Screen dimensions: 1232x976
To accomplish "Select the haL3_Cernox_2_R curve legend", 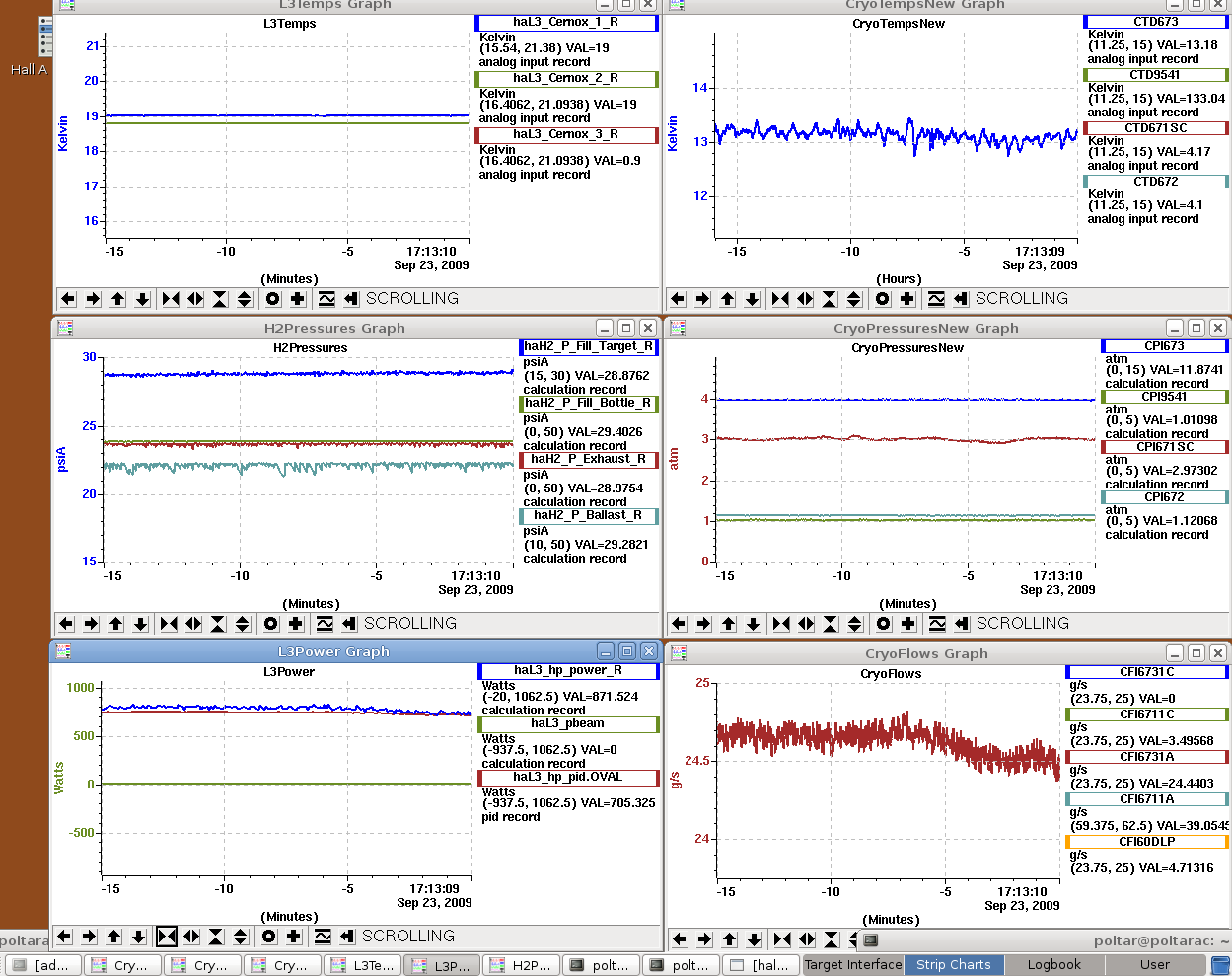I will tap(566, 79).
